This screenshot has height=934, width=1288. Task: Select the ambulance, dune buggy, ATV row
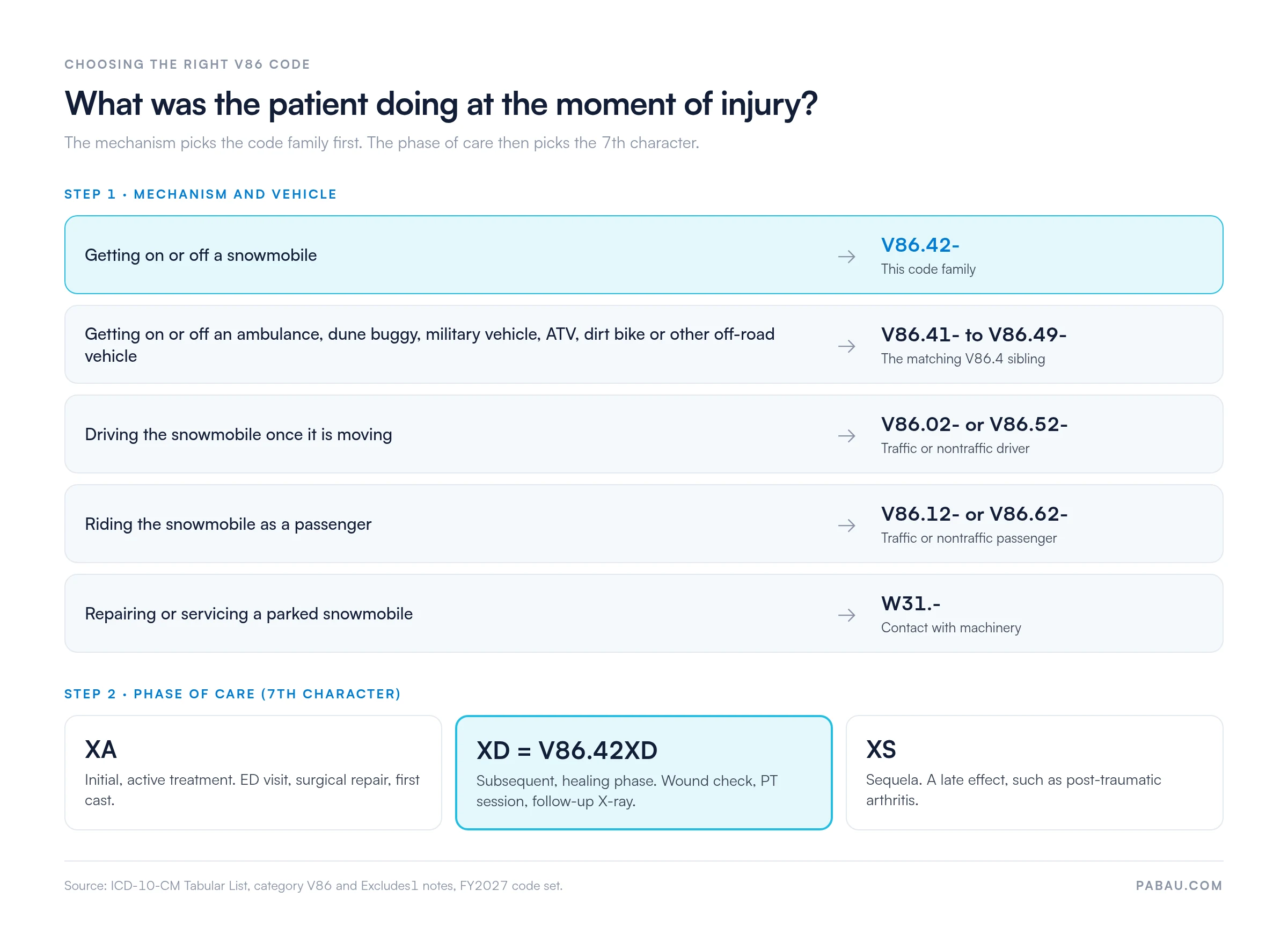pos(643,344)
